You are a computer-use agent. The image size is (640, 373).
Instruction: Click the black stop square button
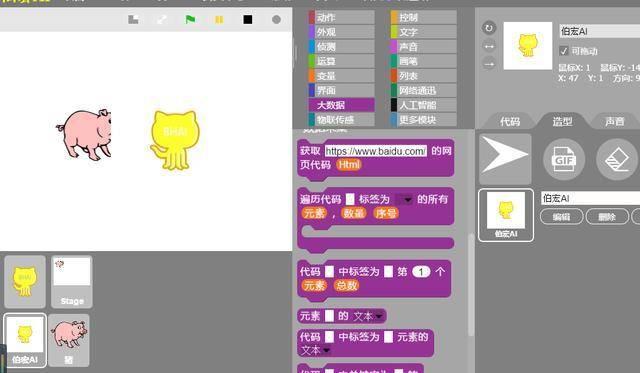[247, 19]
